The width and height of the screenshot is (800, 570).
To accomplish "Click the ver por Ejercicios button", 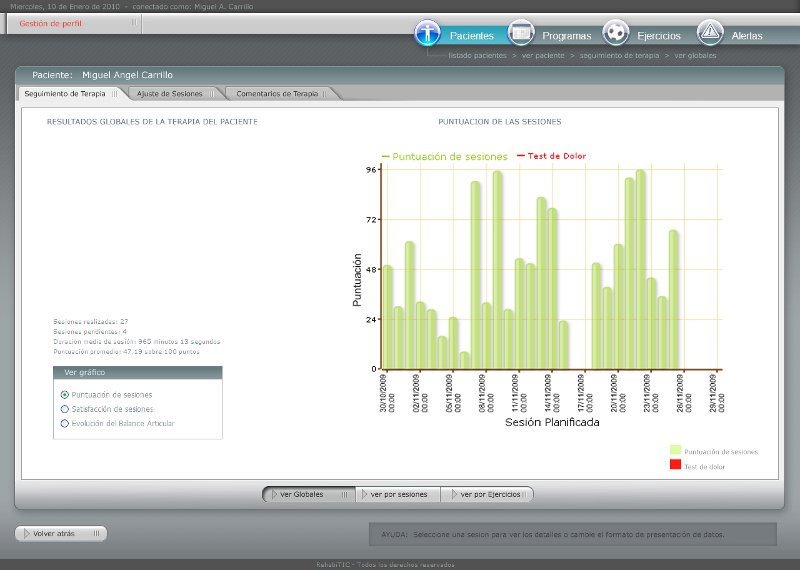I will click(x=487, y=494).
